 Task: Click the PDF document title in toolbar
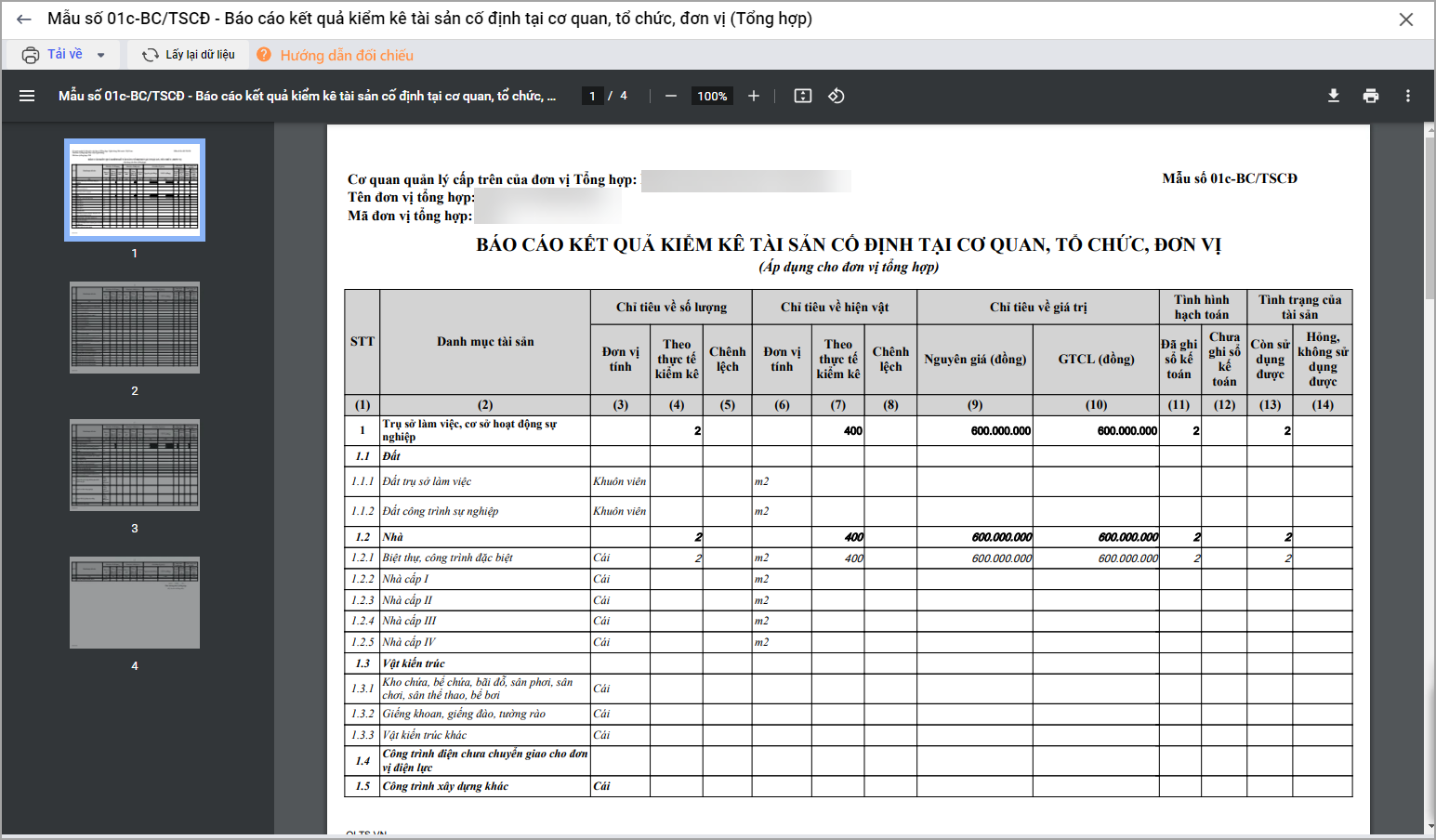point(308,96)
